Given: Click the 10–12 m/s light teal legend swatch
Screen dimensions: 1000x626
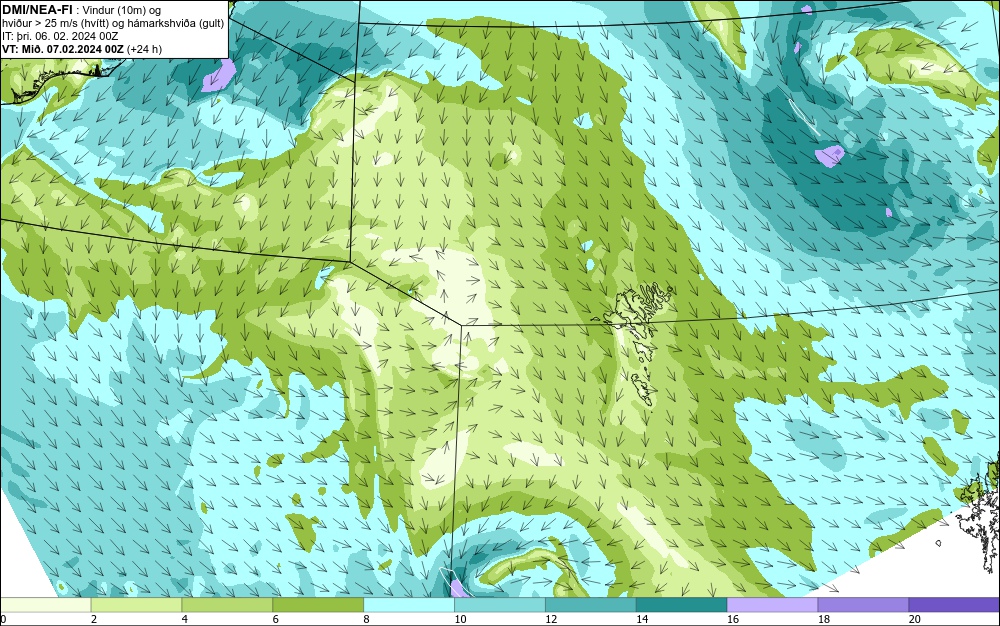Looking at the screenshot, I should (500, 604).
